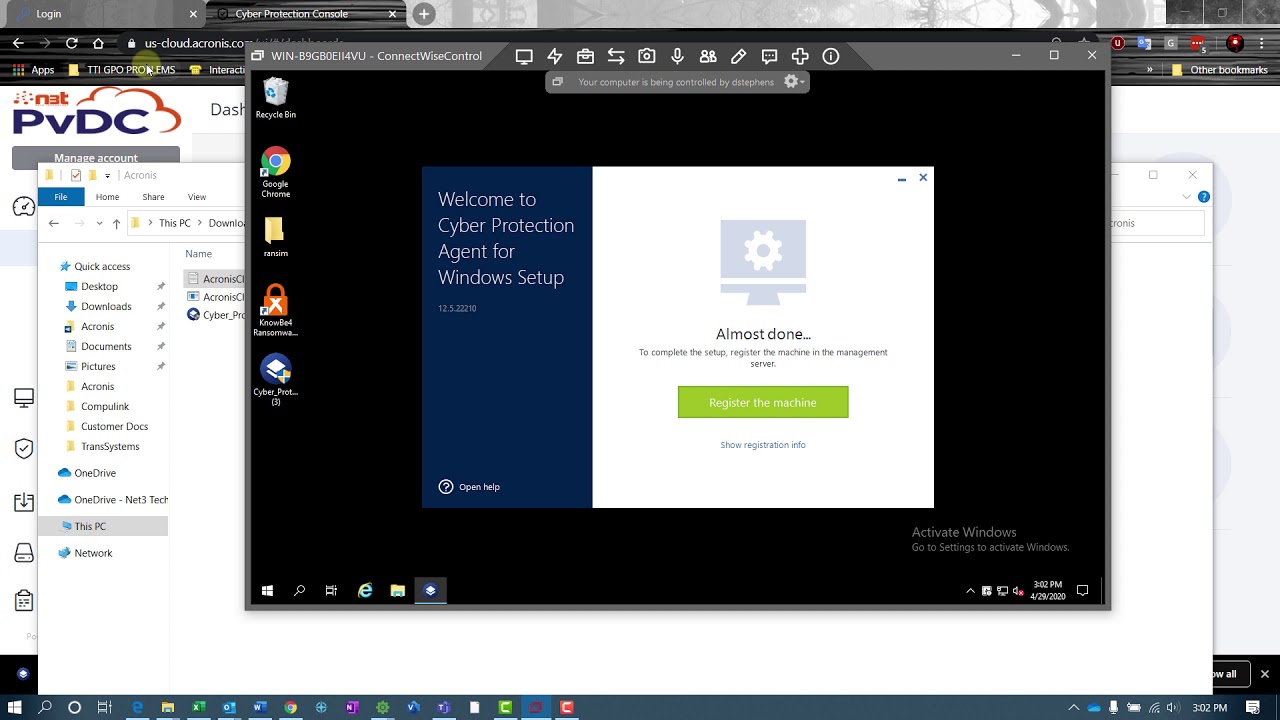Select Network in the navigation pane
Screen dimensions: 1280x720
click(93, 553)
